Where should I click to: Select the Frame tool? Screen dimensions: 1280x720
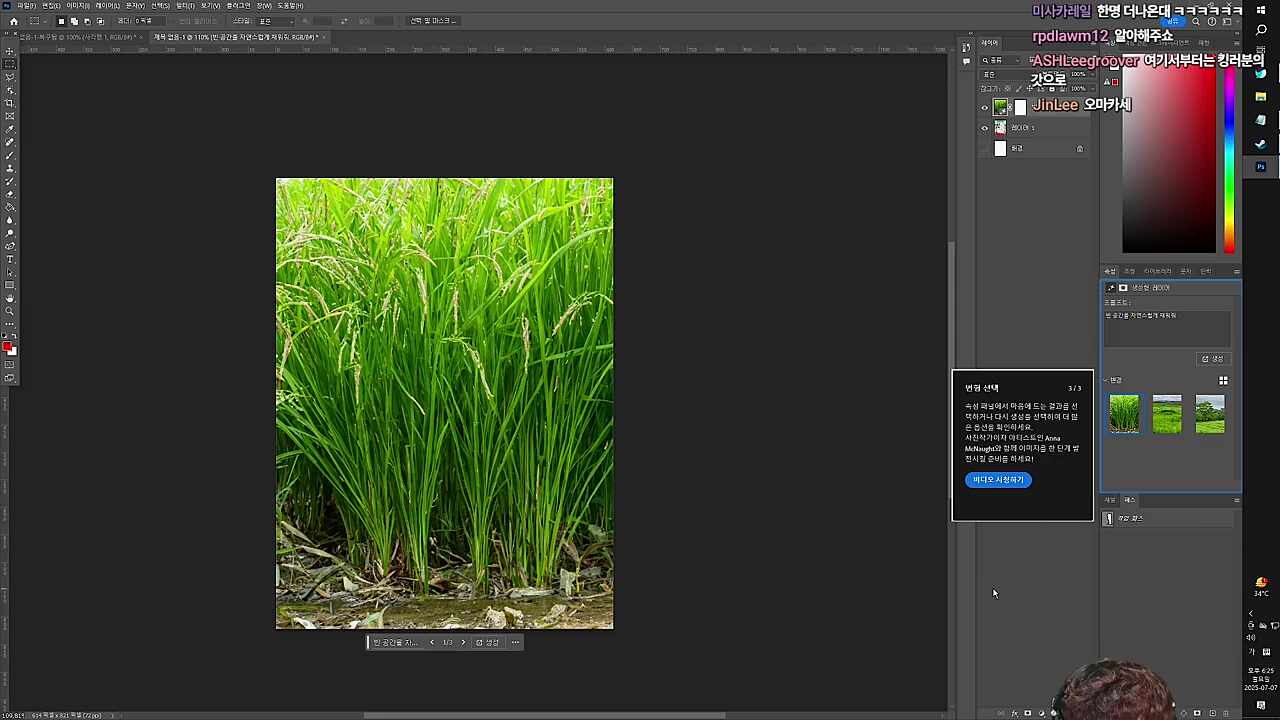click(x=10, y=116)
